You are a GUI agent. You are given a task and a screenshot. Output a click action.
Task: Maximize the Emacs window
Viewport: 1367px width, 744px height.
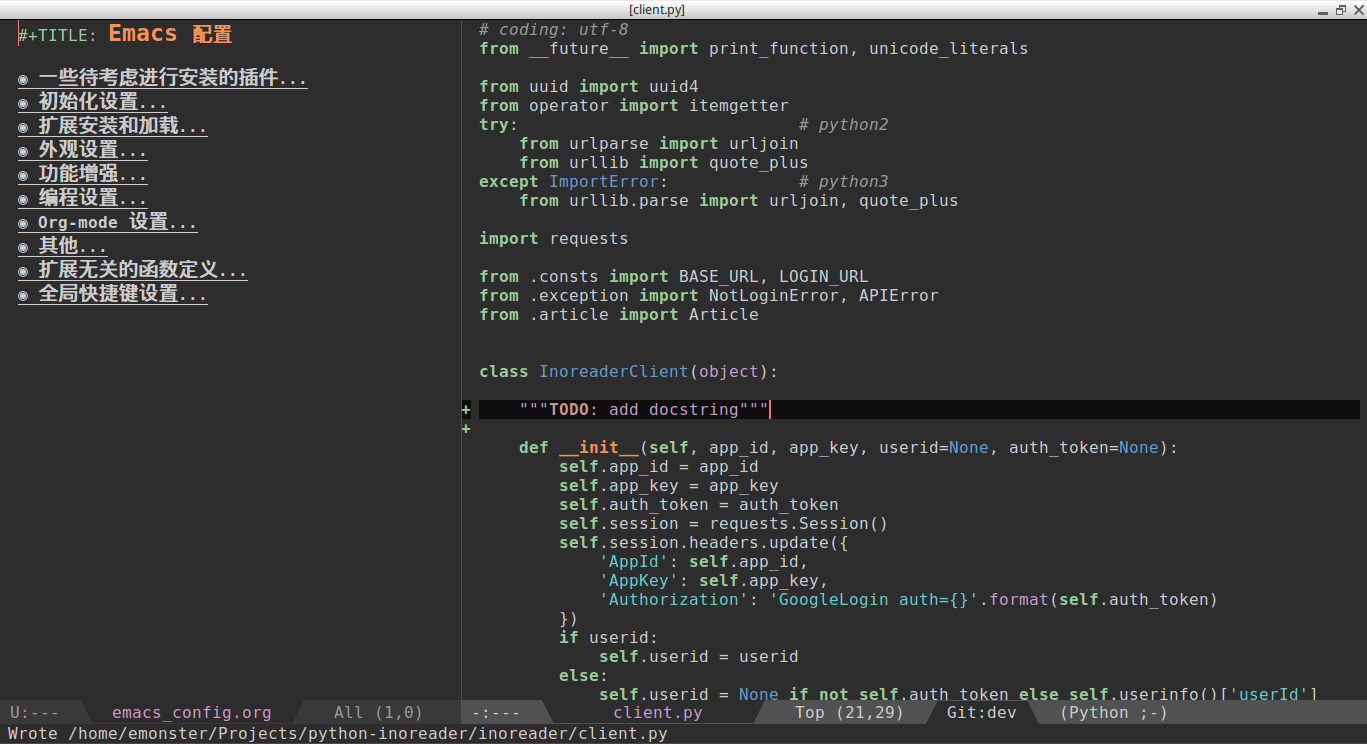(1339, 9)
